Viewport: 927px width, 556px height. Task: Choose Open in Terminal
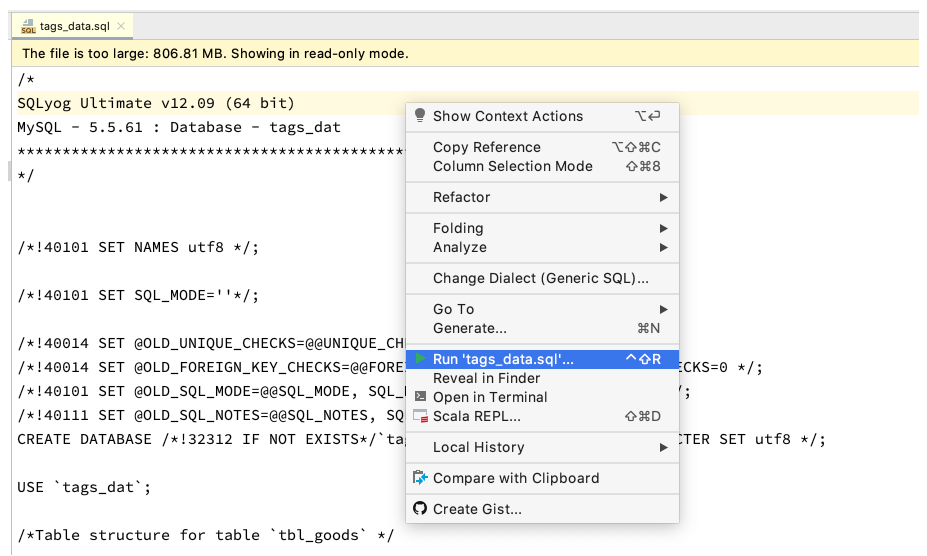(542, 397)
